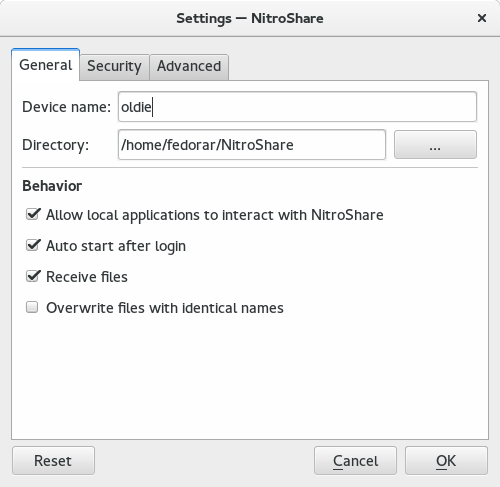Switch to the General tab
The width and height of the screenshot is (500, 487).
46,65
